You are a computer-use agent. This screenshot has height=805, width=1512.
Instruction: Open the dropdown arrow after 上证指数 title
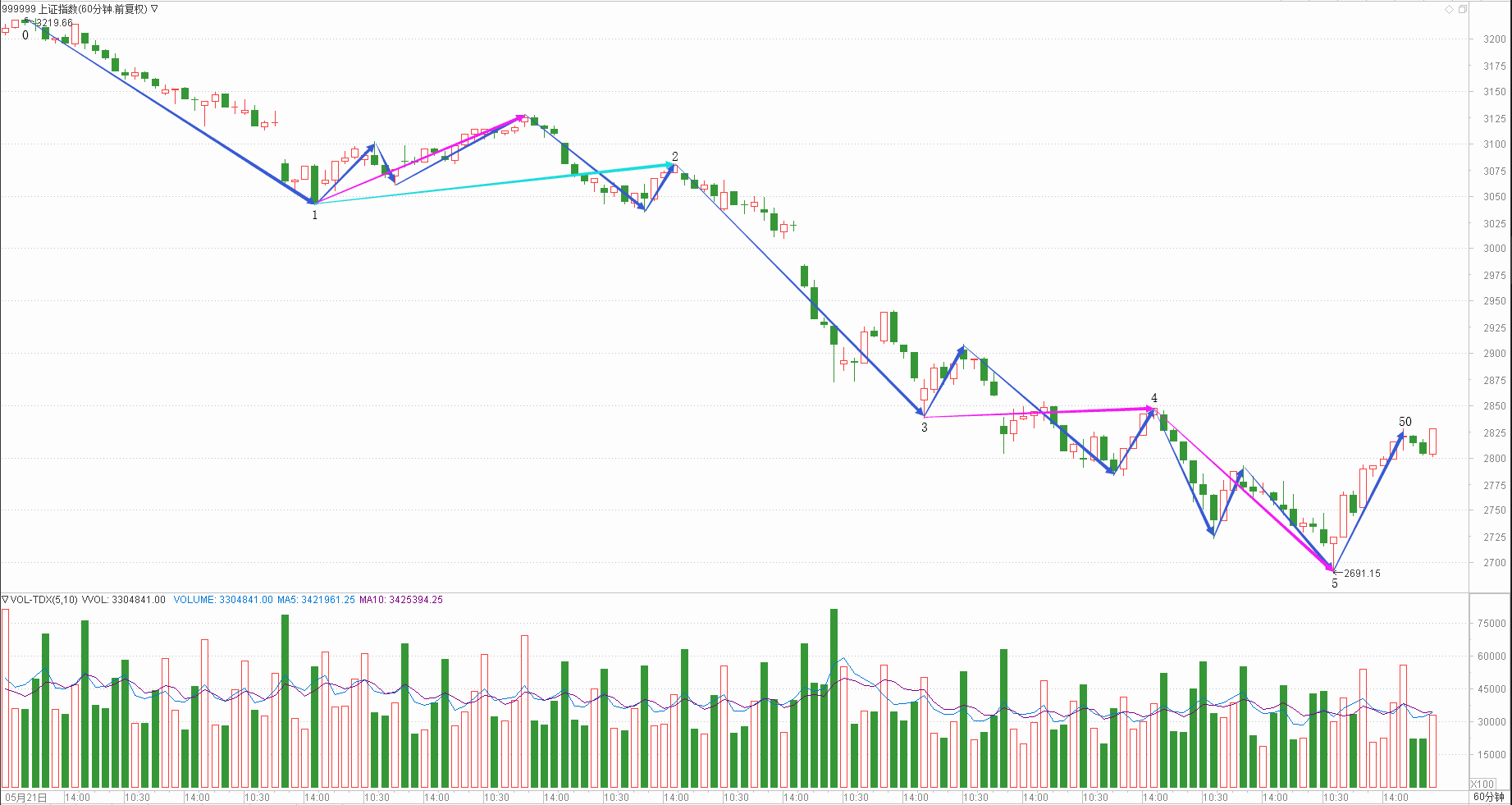(x=154, y=9)
